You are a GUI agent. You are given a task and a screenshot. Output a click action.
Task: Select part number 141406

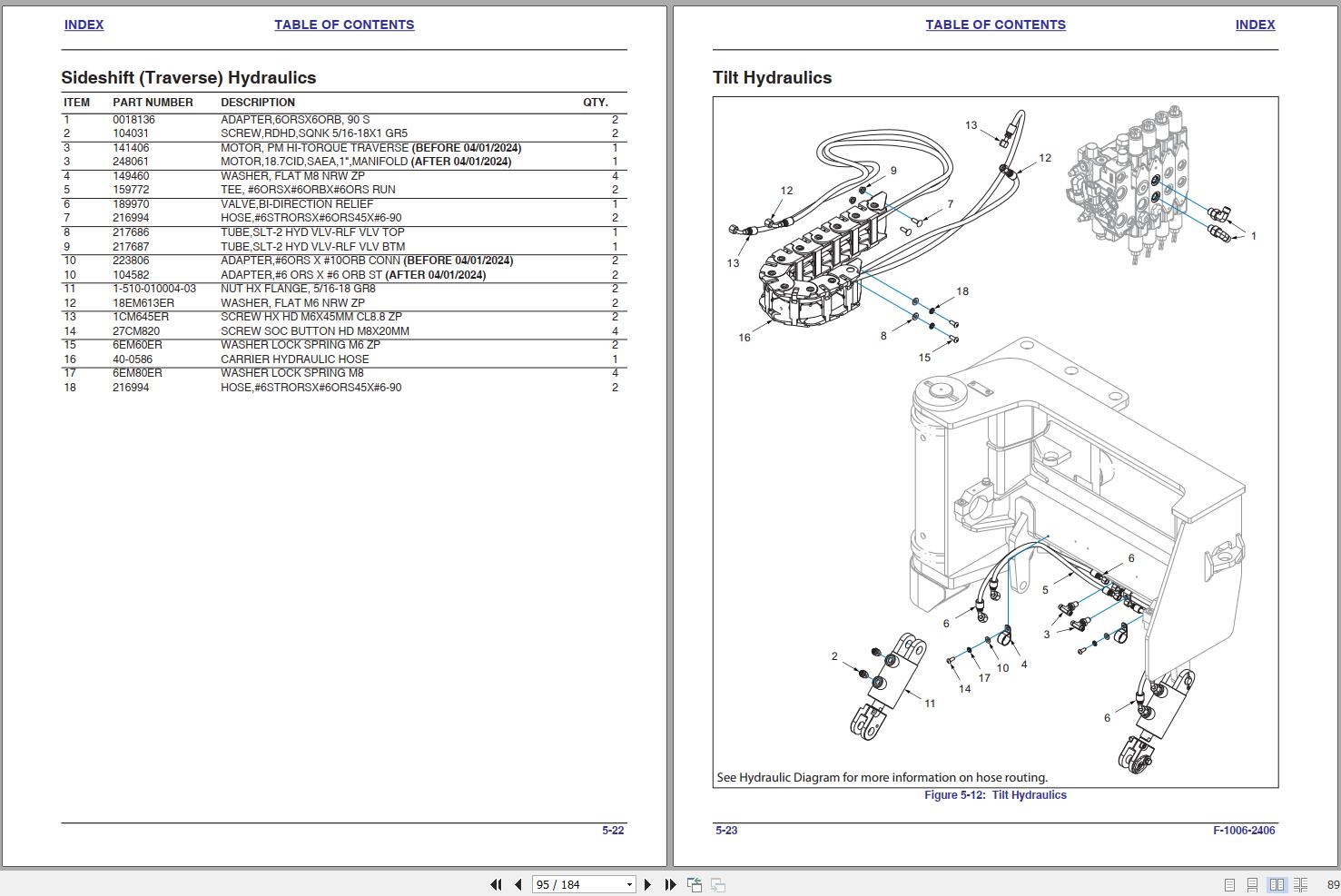click(x=131, y=148)
